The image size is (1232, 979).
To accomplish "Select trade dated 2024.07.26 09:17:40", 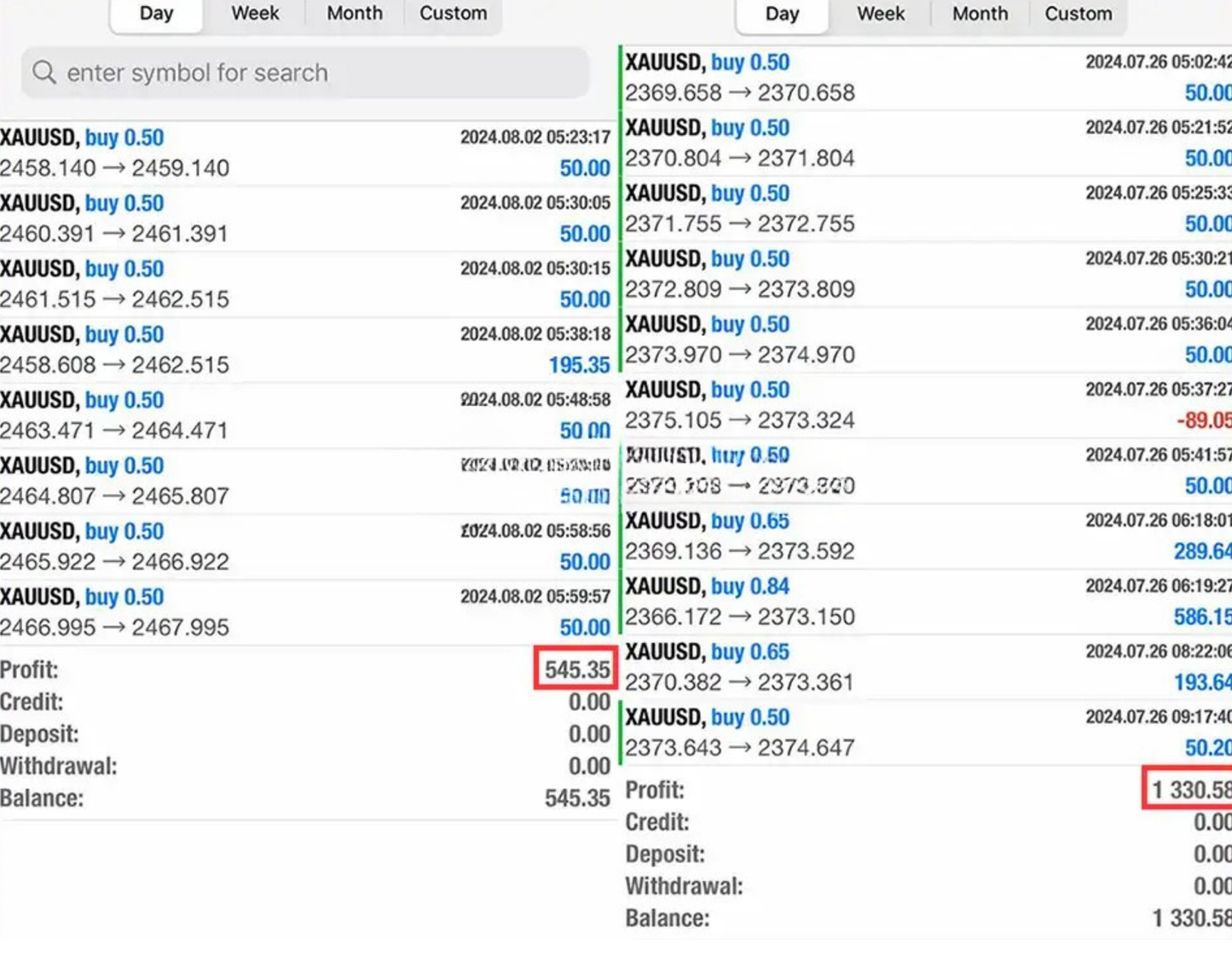I will (x=925, y=733).
